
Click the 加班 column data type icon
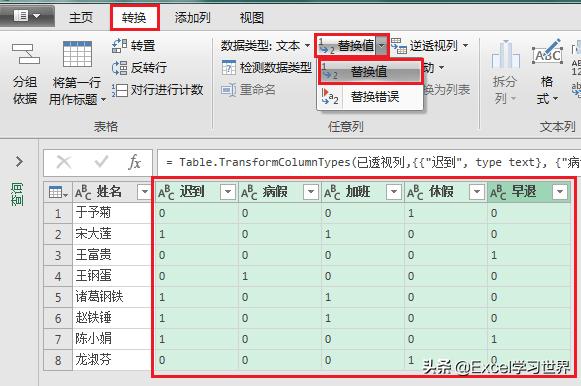click(x=332, y=192)
